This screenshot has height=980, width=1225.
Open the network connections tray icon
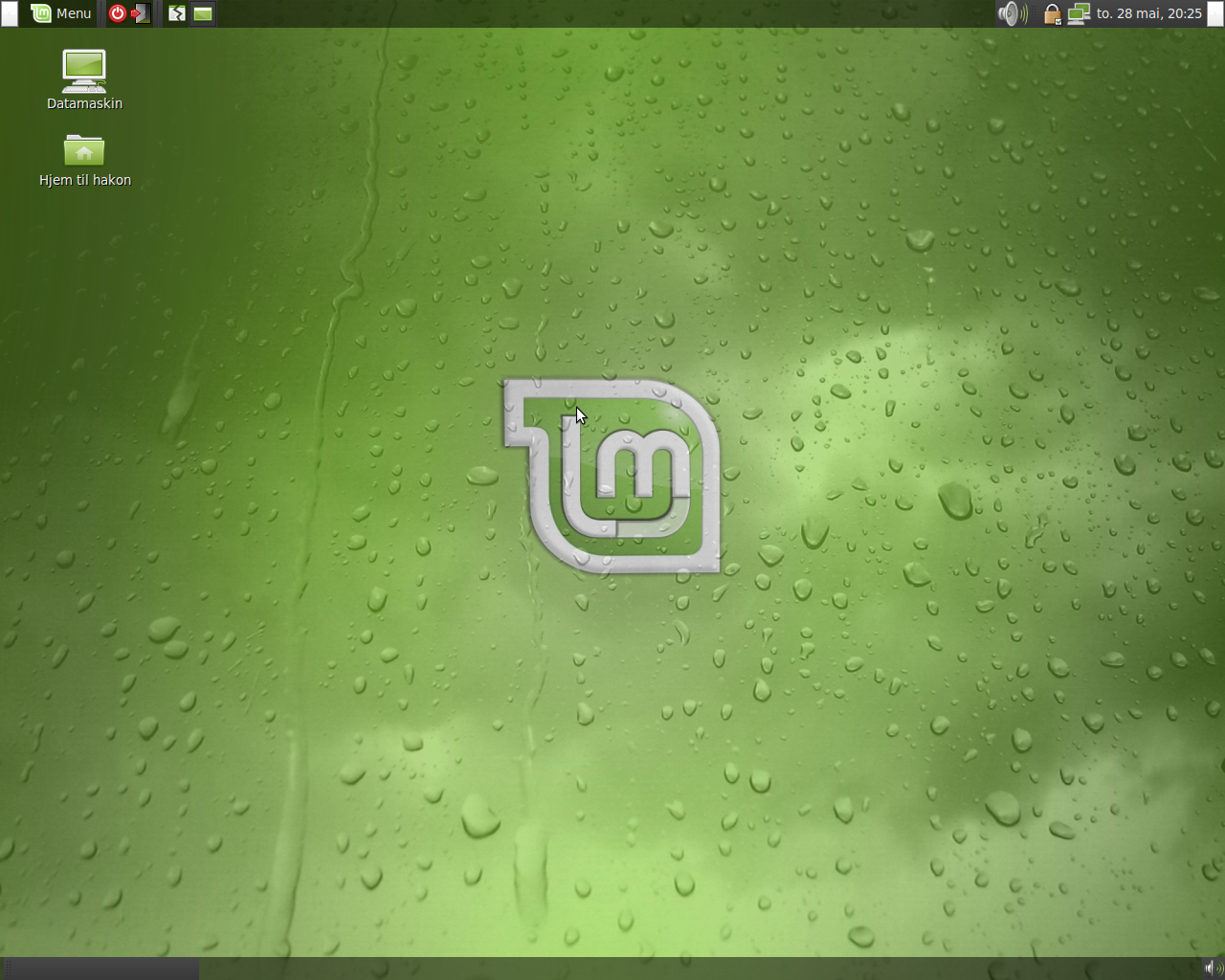(x=1079, y=13)
